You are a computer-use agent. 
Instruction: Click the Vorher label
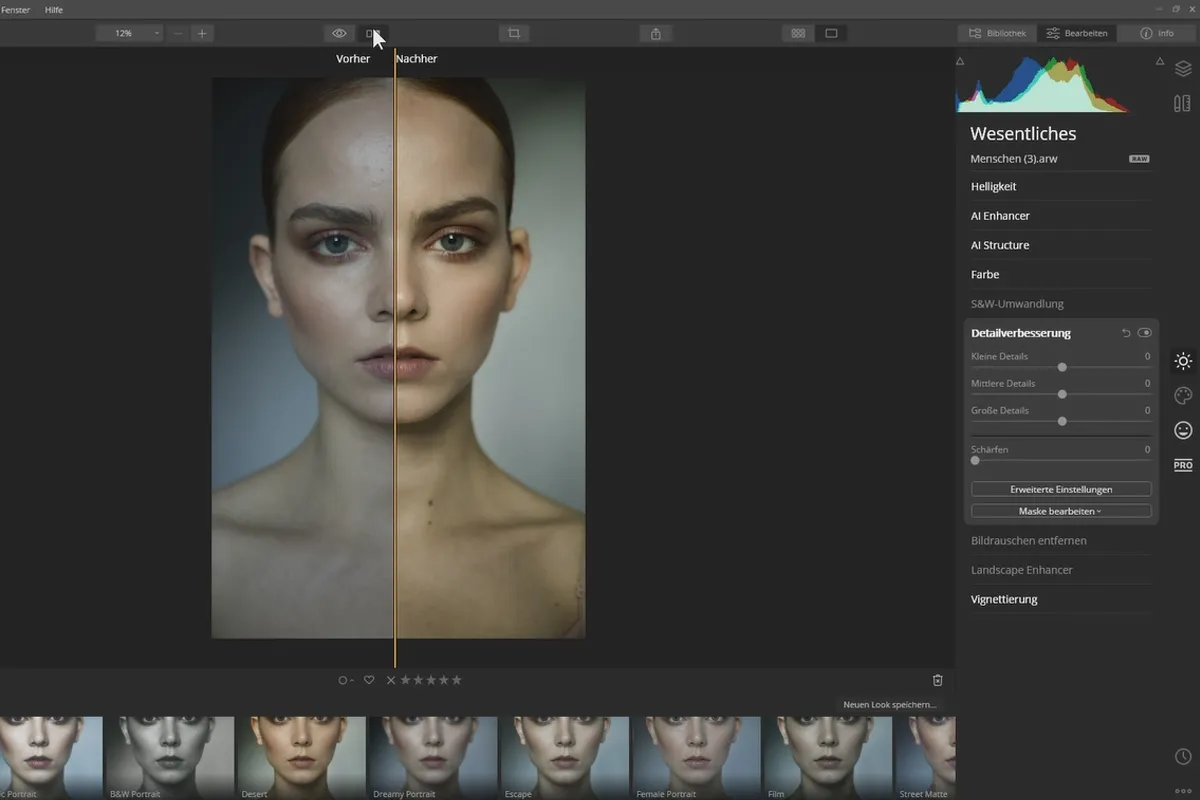point(353,59)
